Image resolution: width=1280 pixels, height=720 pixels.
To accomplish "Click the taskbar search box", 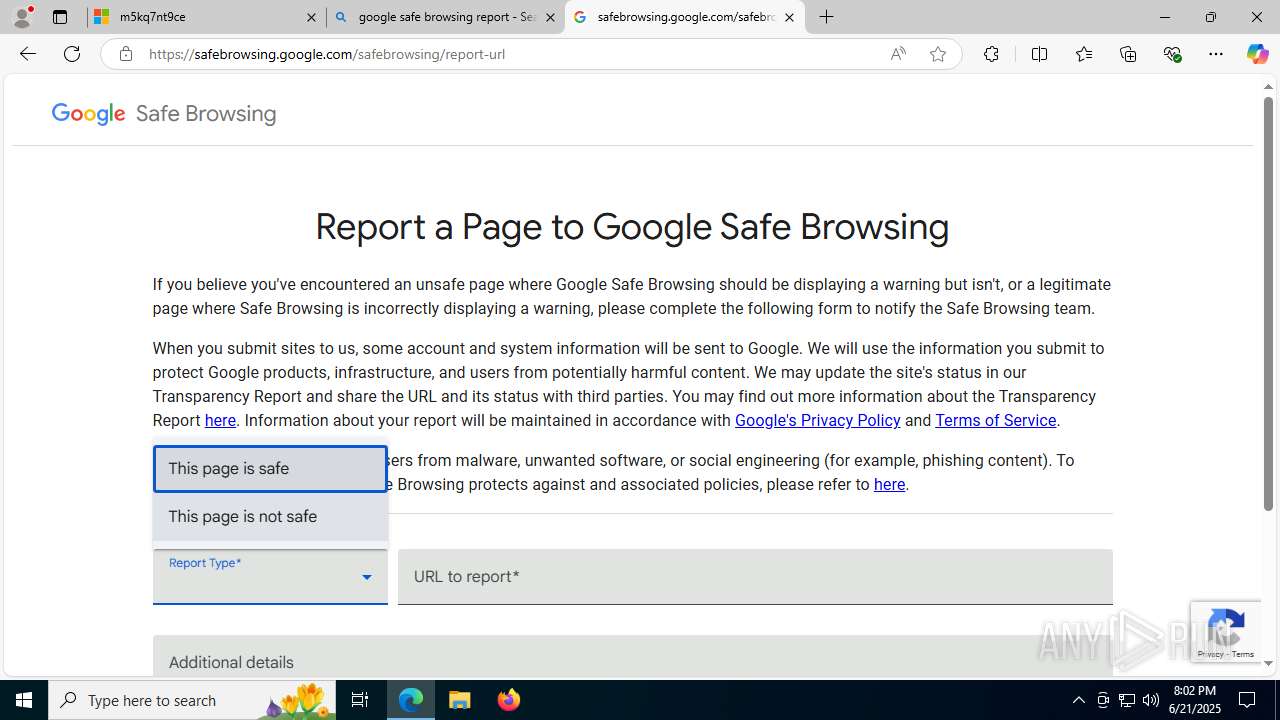I will (x=192, y=700).
